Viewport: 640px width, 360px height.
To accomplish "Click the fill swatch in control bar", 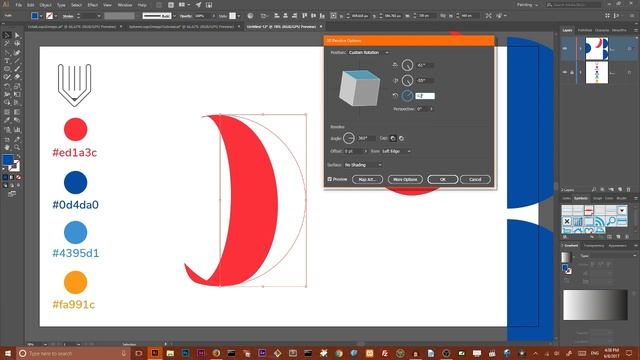I will click(x=35, y=16).
